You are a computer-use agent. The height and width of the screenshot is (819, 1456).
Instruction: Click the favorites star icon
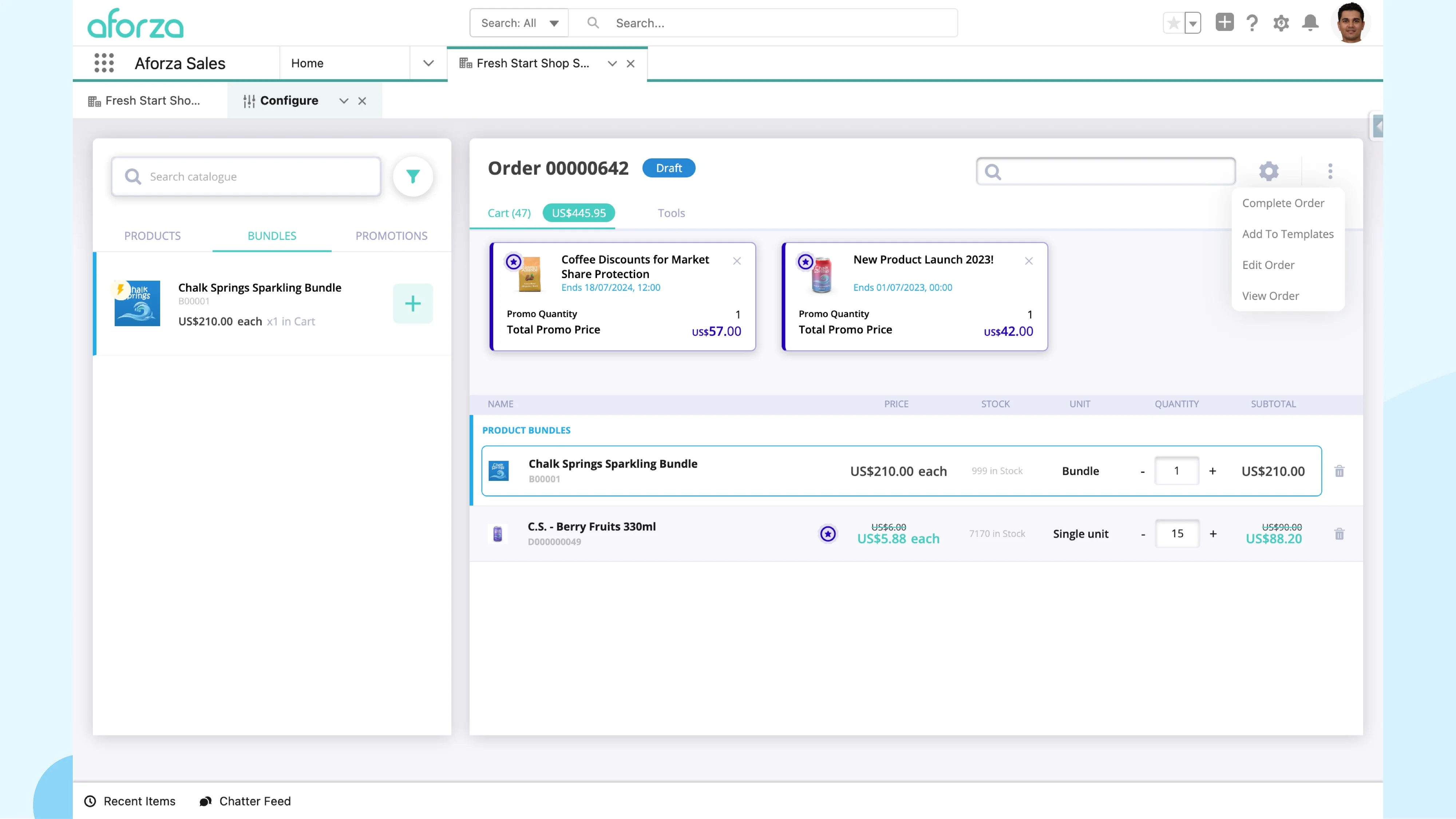point(1174,23)
